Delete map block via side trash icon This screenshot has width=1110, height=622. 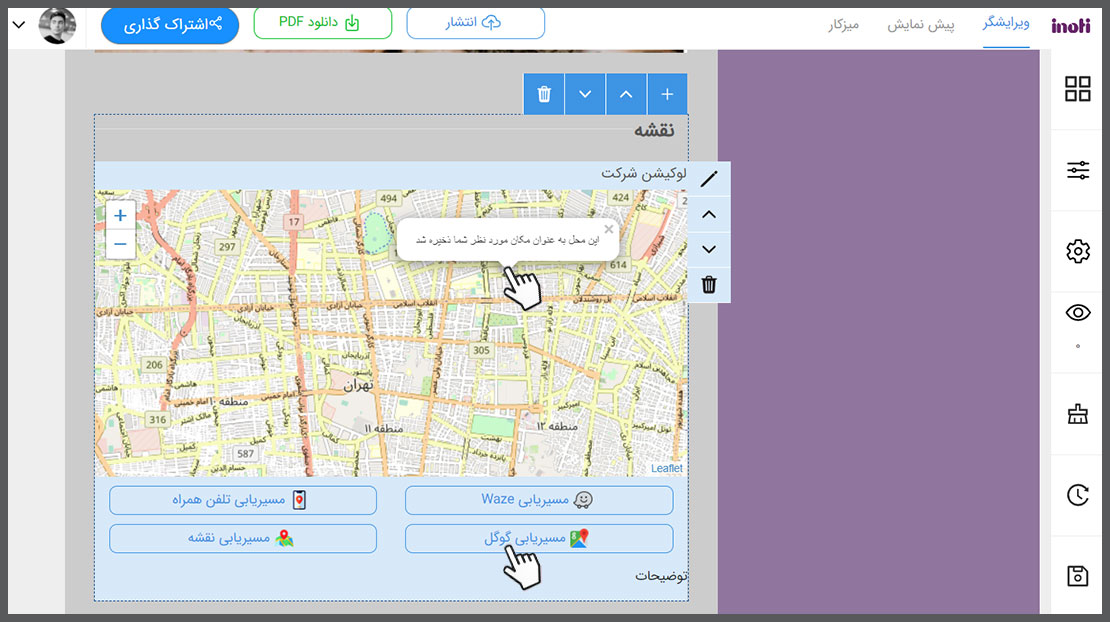point(709,284)
